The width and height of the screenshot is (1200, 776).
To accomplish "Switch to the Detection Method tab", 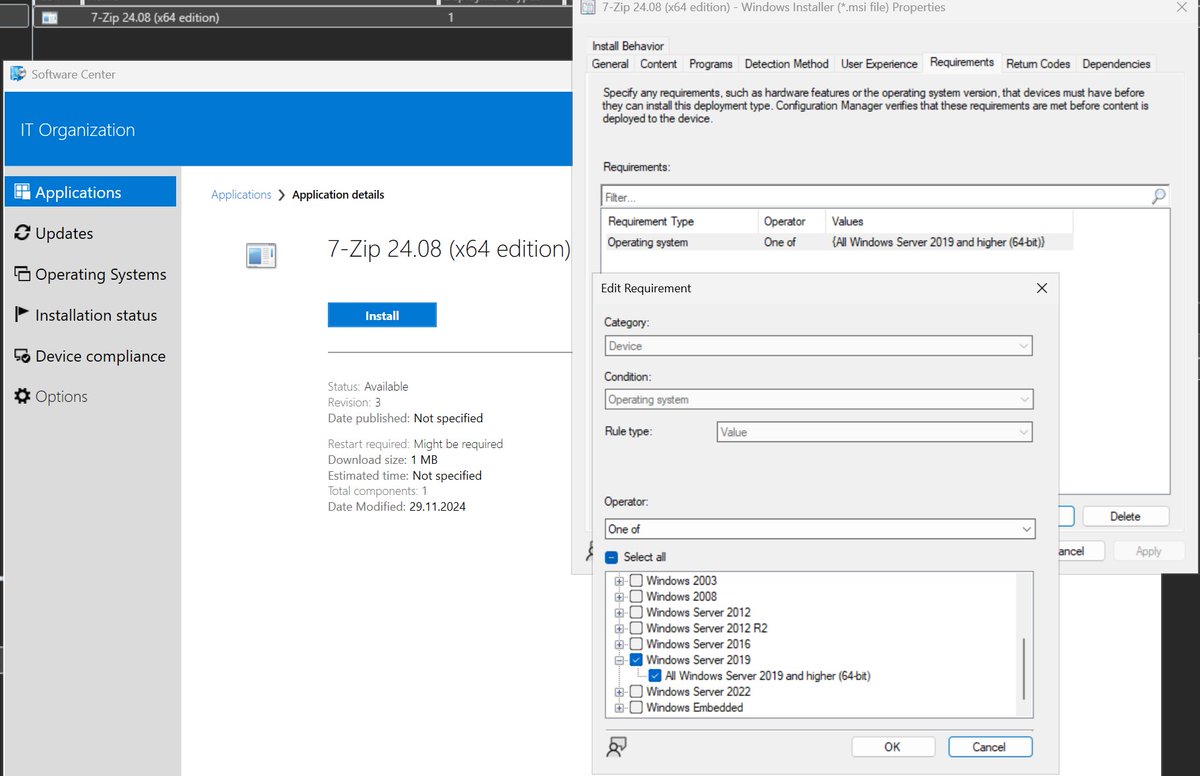I will click(787, 64).
